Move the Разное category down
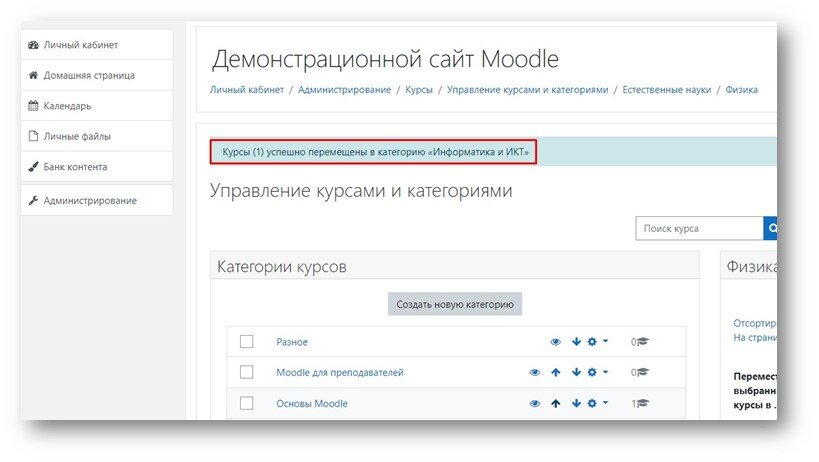This screenshot has width=819, height=462. (x=576, y=341)
